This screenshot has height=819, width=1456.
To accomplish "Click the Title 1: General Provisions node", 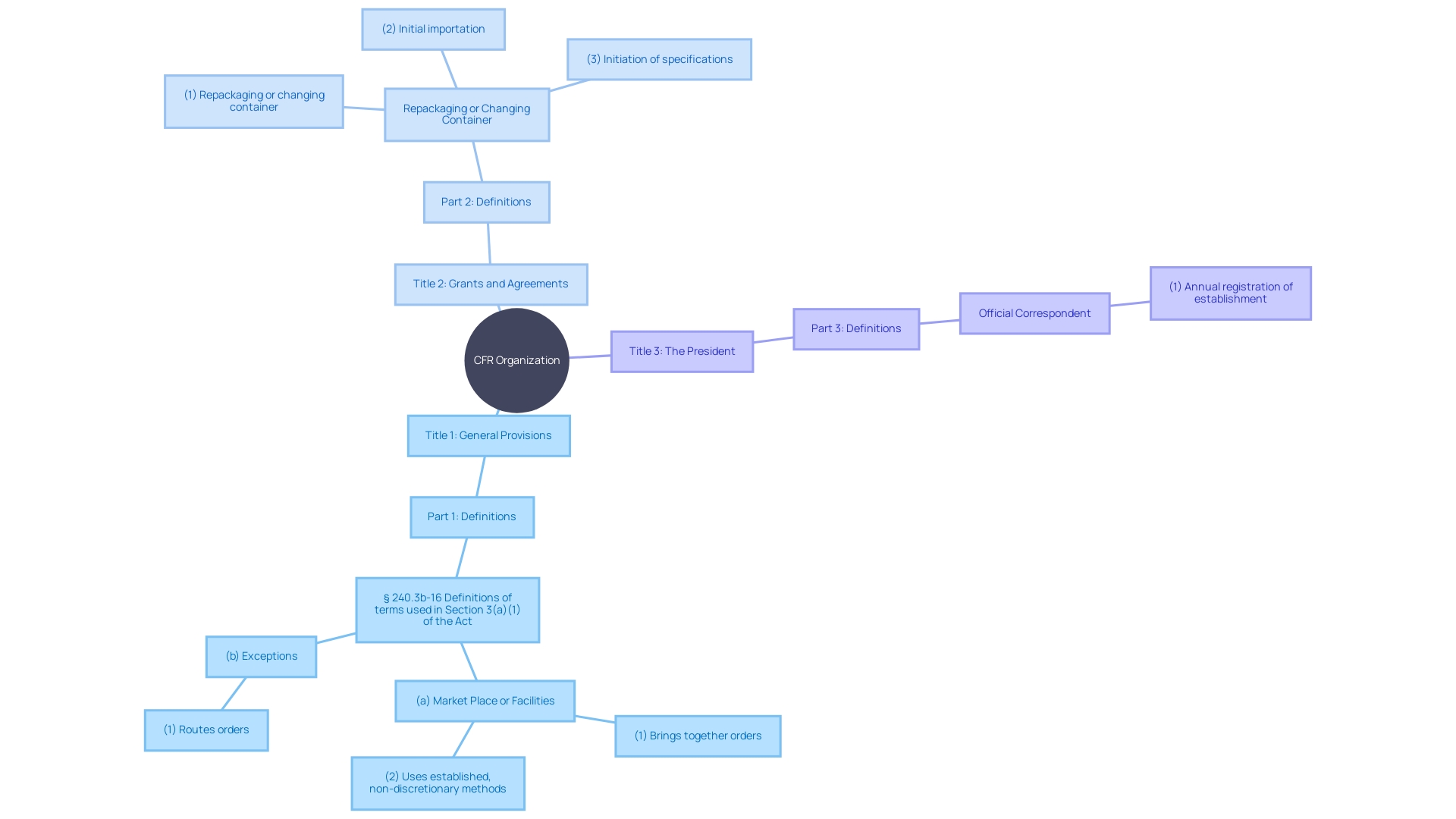I will click(x=488, y=435).
